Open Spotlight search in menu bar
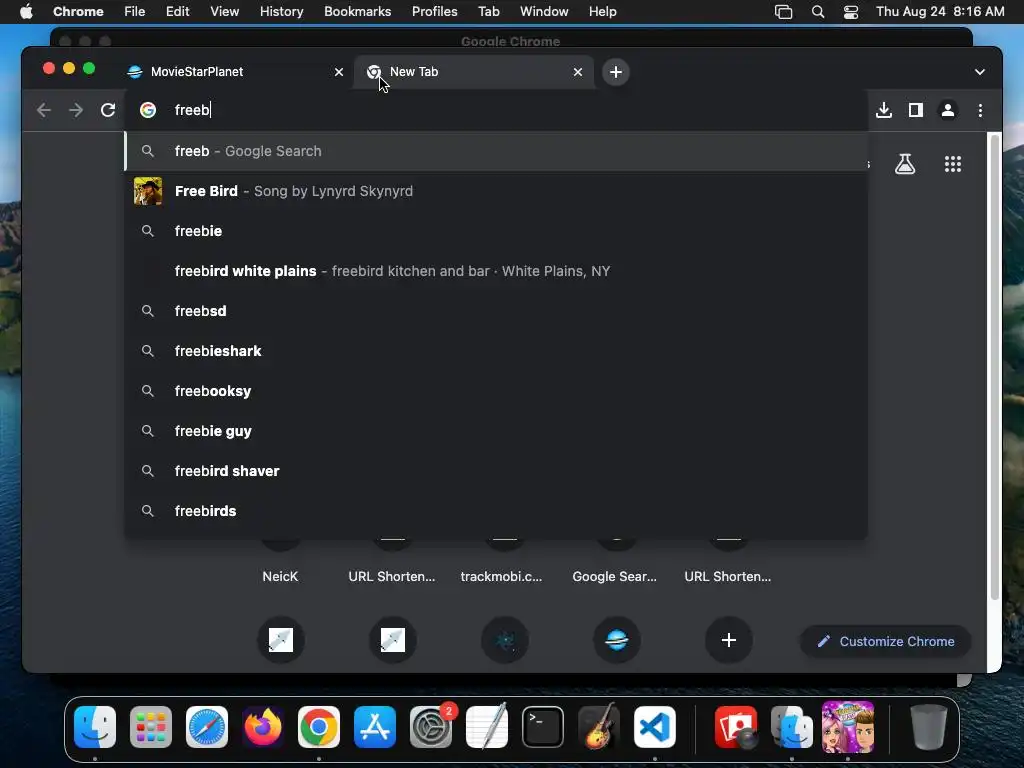The height and width of the screenshot is (768, 1024). pyautogui.click(x=818, y=12)
